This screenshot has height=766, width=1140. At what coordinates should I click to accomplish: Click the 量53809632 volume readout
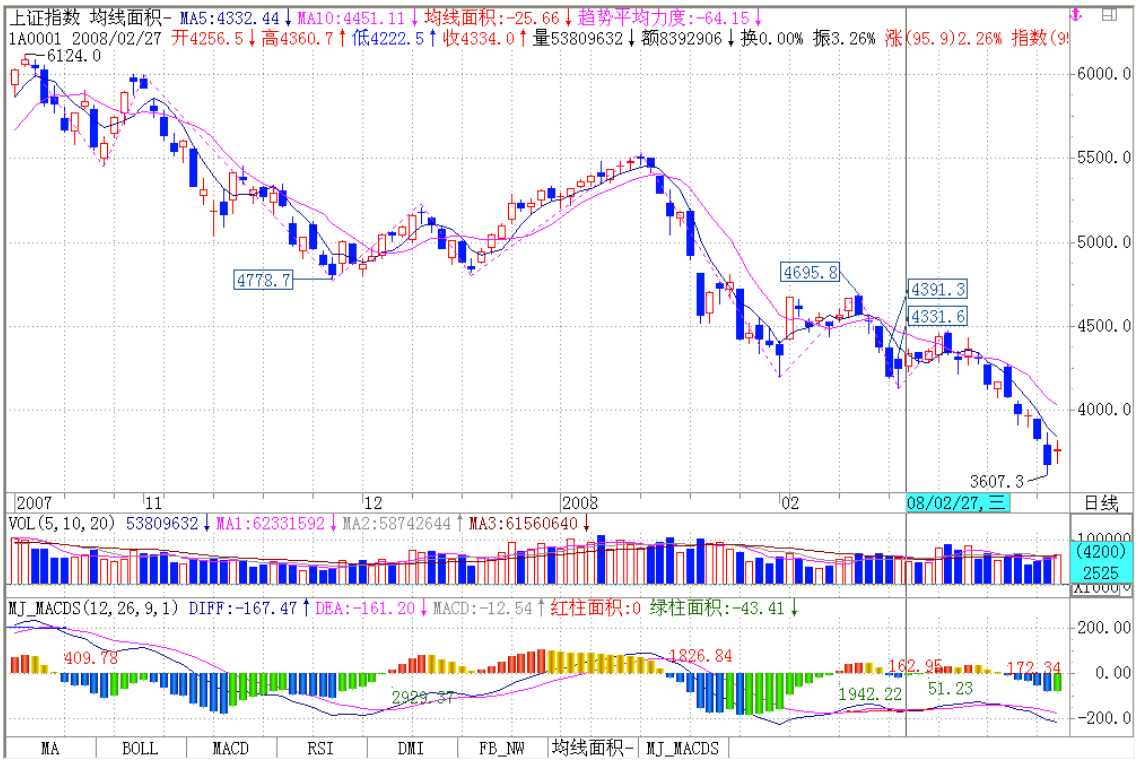coord(577,39)
